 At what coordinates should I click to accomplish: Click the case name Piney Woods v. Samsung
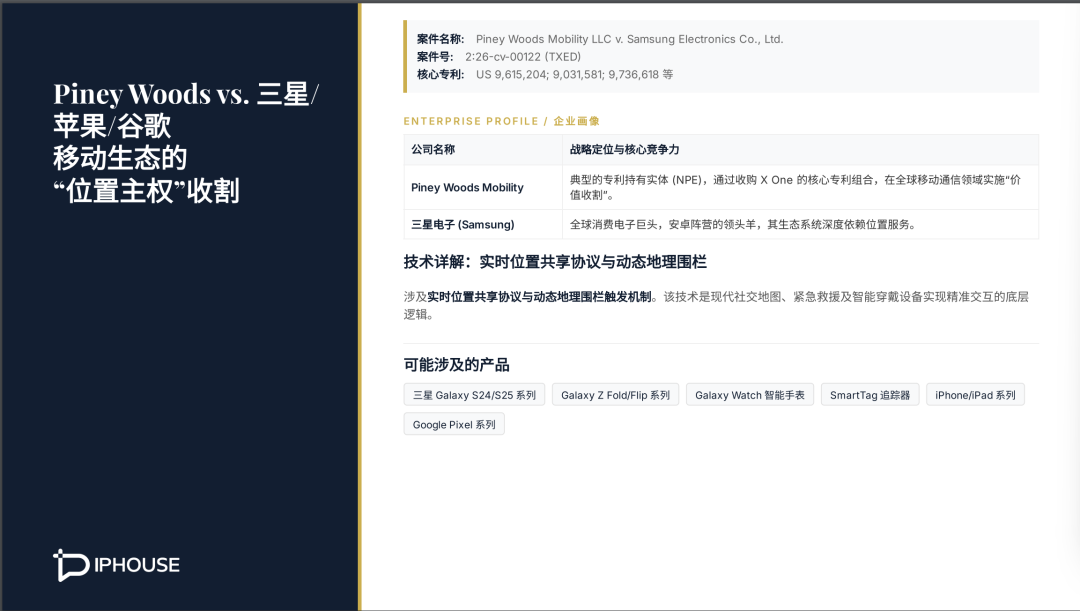point(629,39)
